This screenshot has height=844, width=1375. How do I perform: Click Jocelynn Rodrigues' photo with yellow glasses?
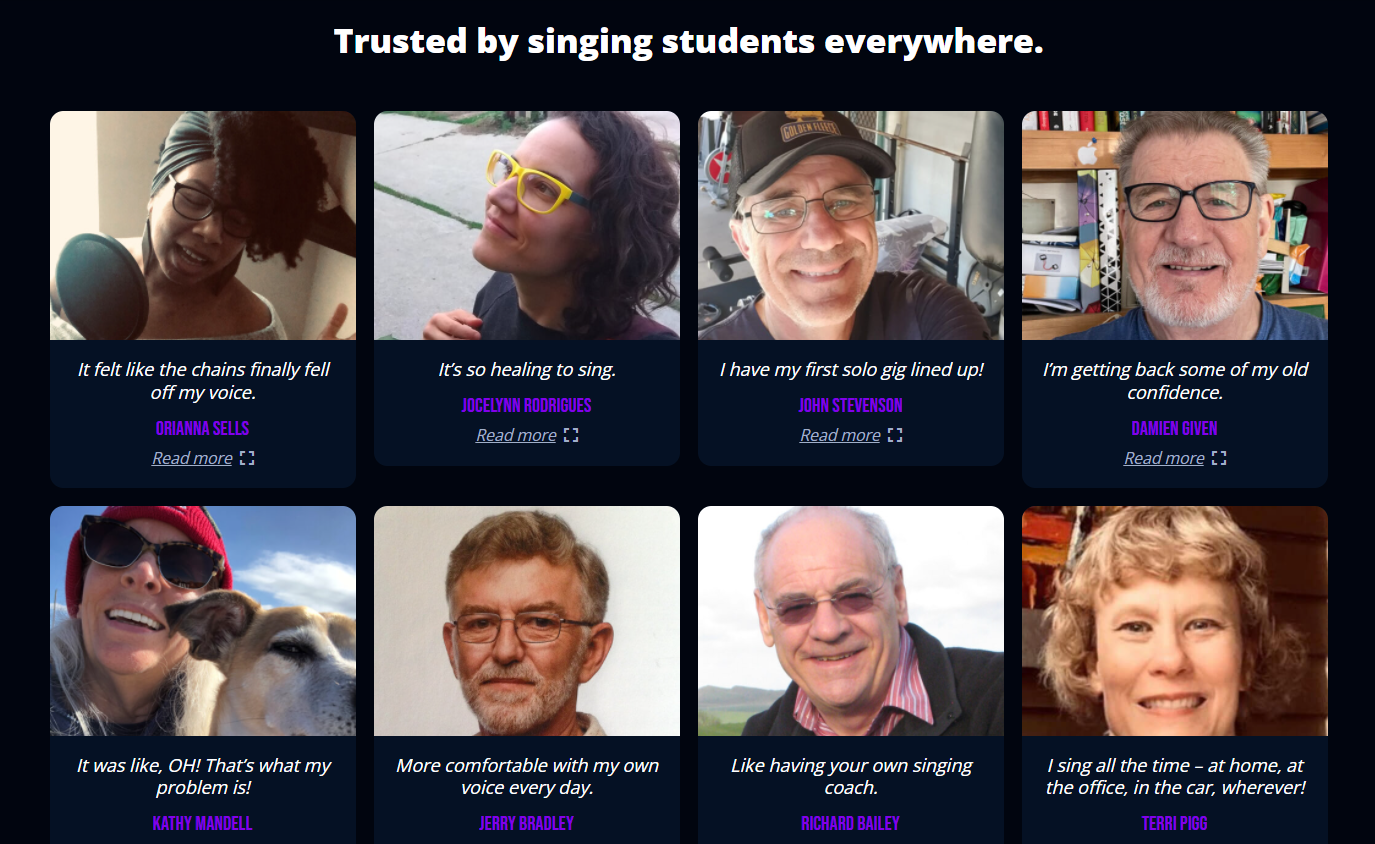pyautogui.click(x=527, y=225)
